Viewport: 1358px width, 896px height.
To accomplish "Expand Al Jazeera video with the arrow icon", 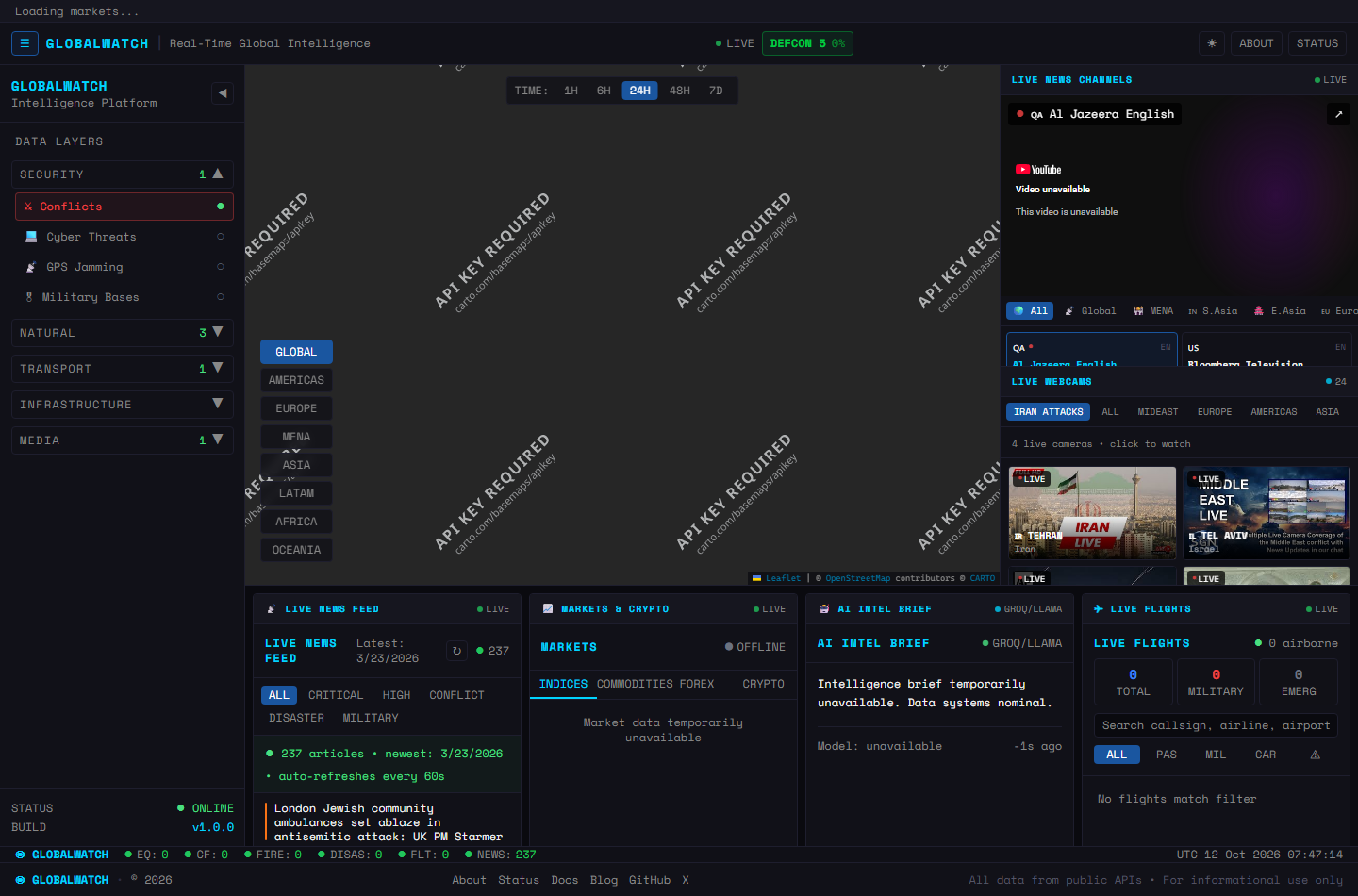I will point(1338,114).
